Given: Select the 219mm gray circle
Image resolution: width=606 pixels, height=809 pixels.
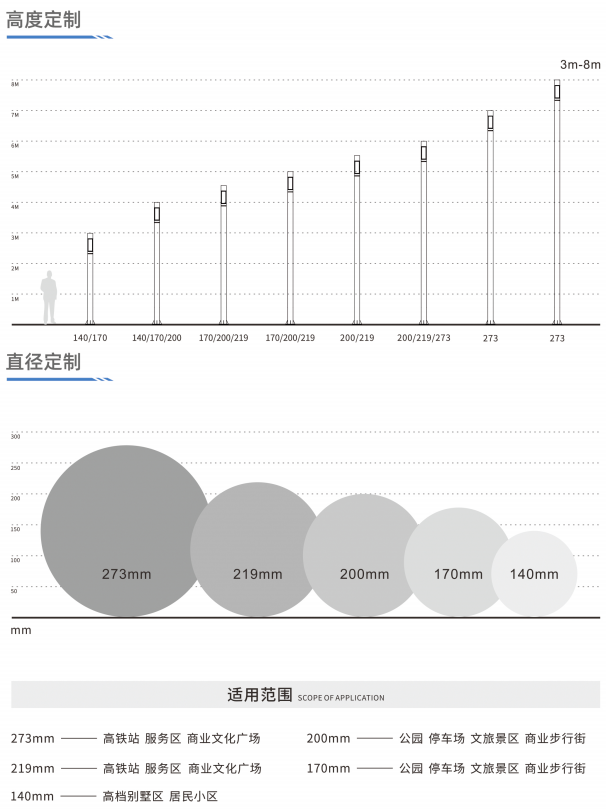Looking at the screenshot, I should pos(257,549).
